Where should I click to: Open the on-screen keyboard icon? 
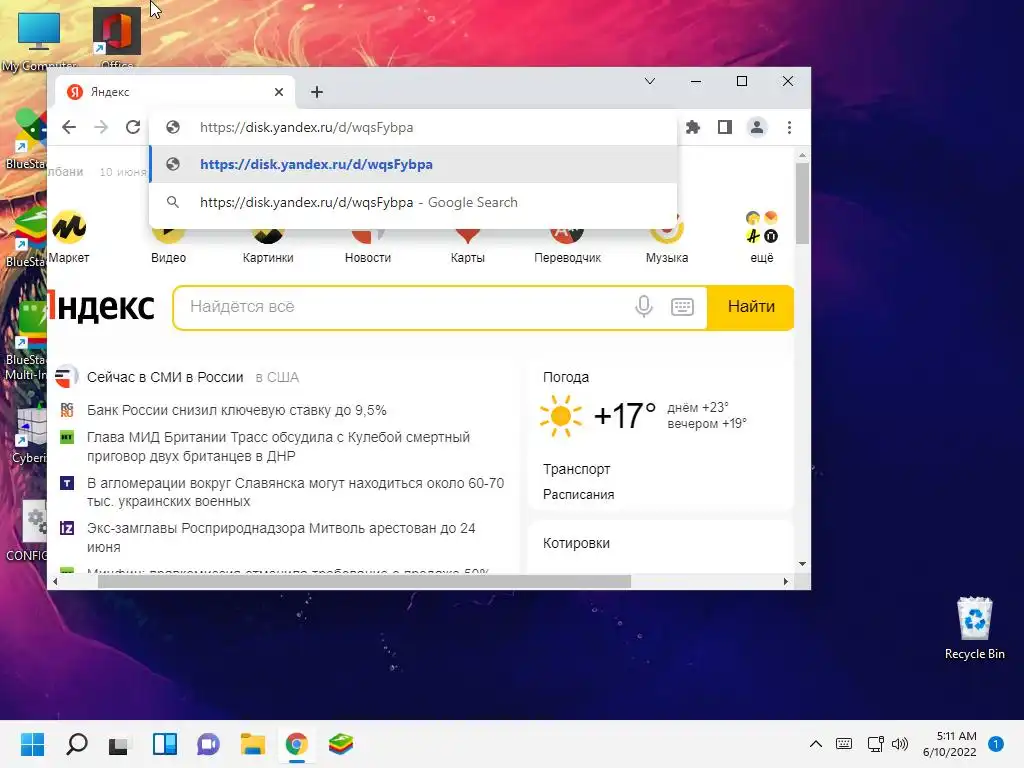[682, 307]
